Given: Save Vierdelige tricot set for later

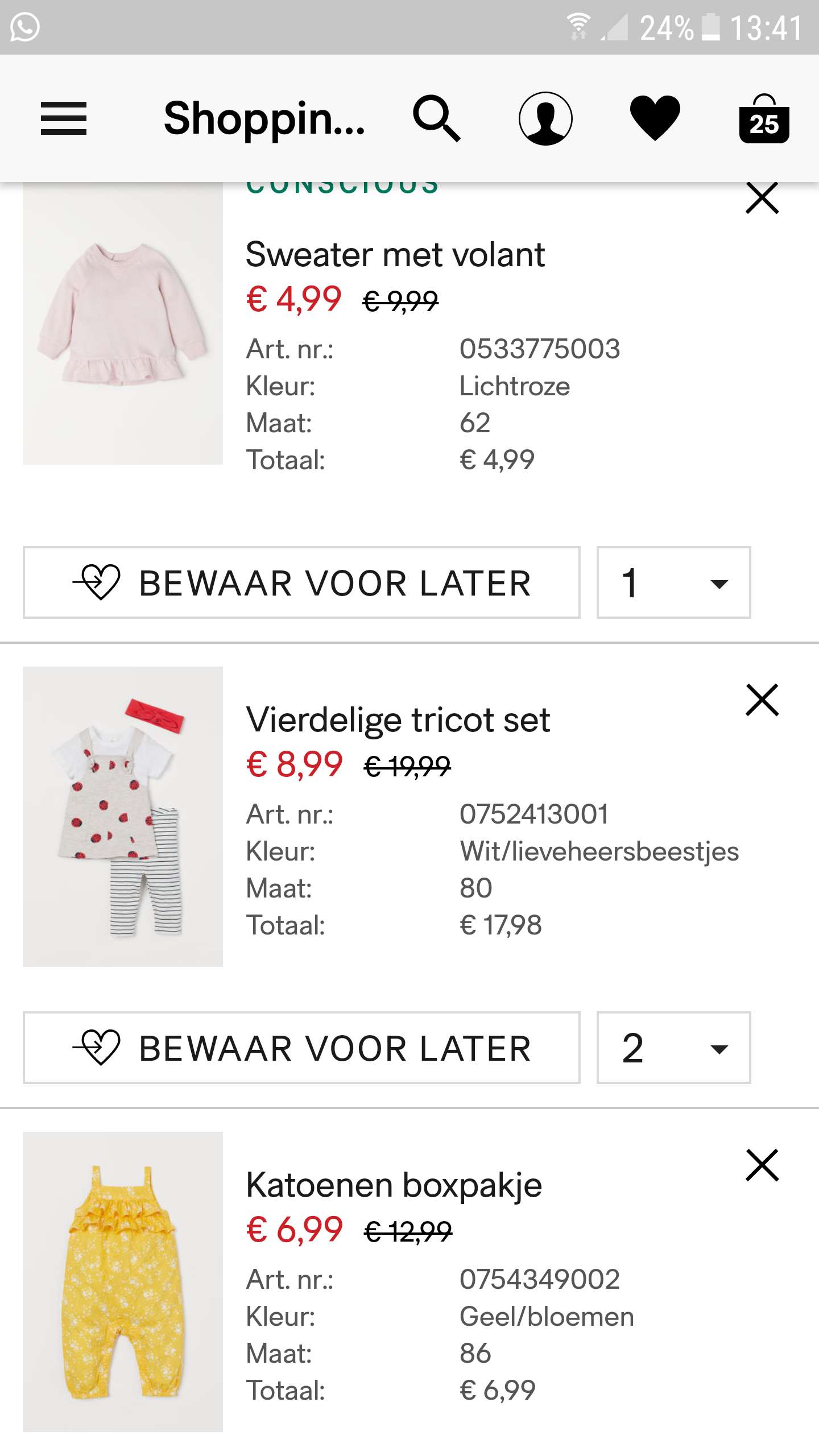Looking at the screenshot, I should pyautogui.click(x=301, y=1048).
